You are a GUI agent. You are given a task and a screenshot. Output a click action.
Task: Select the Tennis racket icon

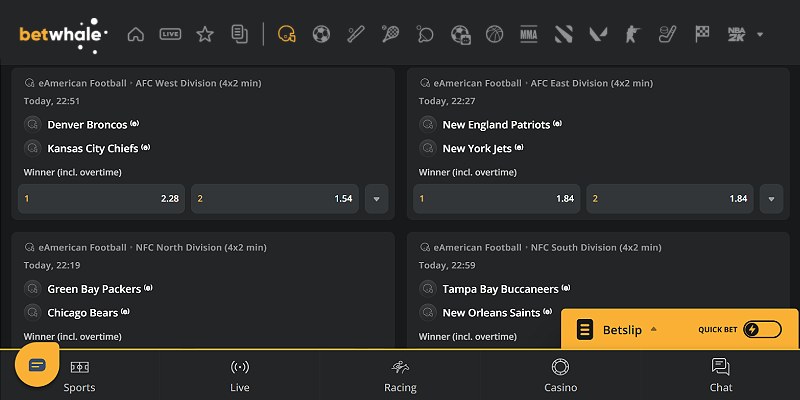point(390,35)
